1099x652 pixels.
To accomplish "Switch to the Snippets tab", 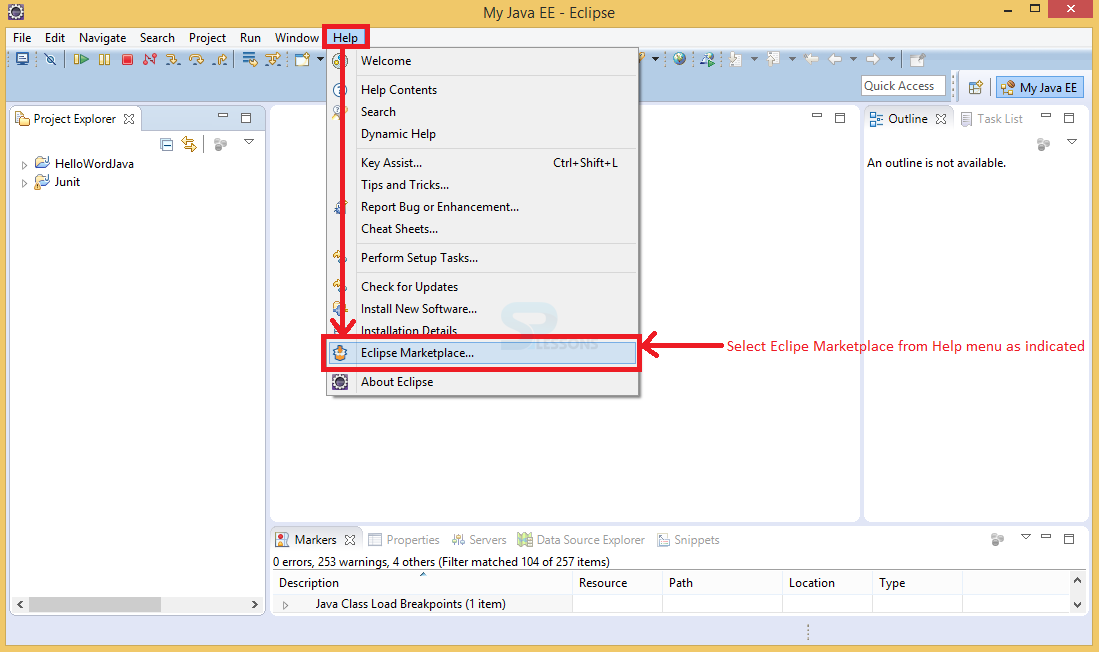I will click(688, 540).
